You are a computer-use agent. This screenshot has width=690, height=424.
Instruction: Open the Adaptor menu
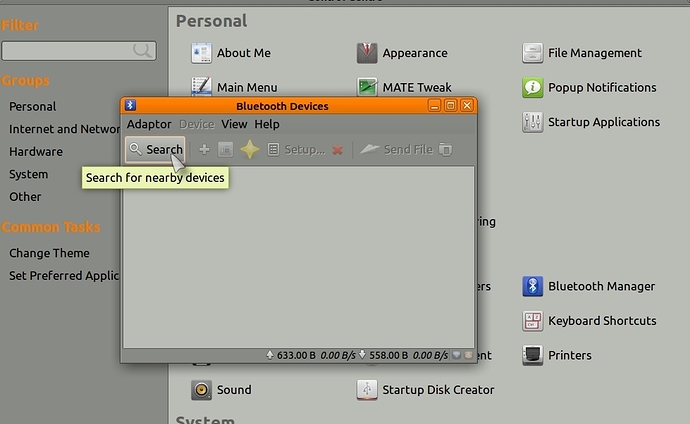pos(149,124)
